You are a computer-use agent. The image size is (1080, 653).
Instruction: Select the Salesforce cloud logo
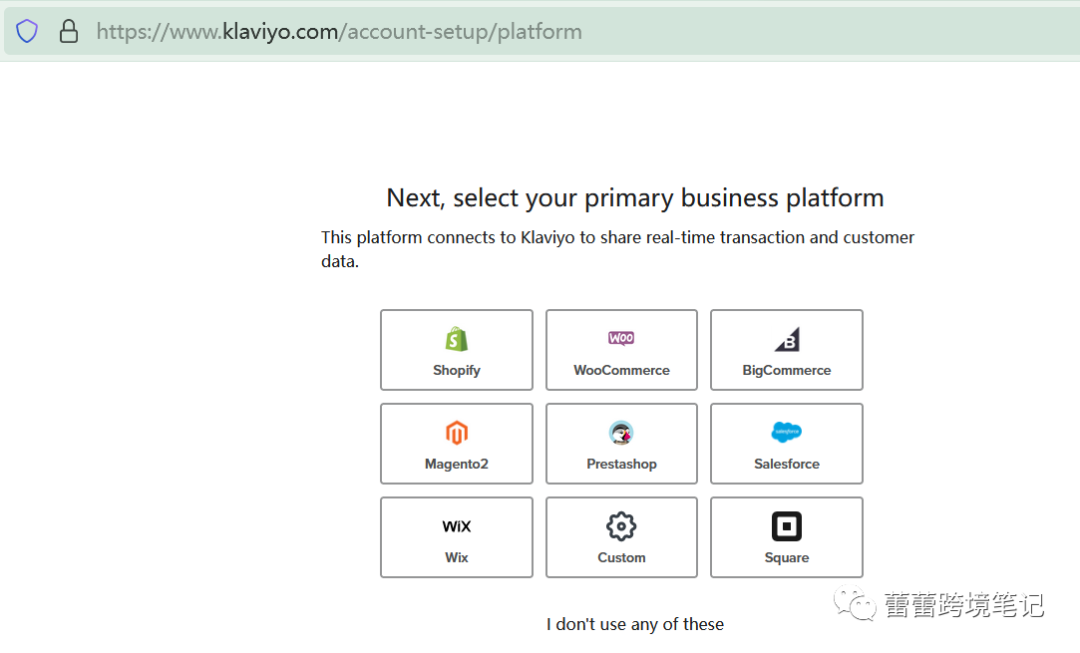click(787, 432)
